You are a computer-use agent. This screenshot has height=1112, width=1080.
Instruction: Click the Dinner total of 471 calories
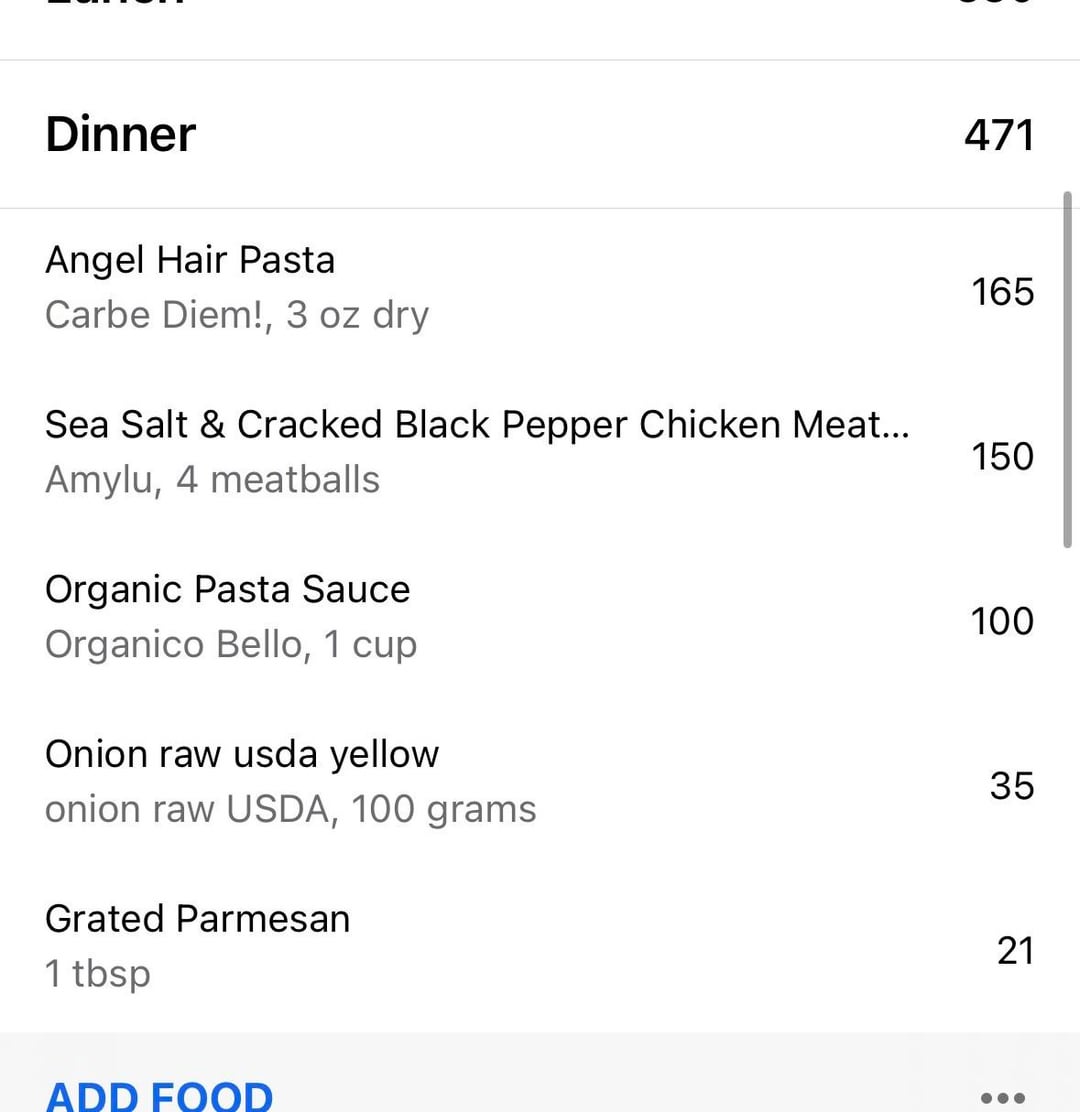click(x=998, y=135)
